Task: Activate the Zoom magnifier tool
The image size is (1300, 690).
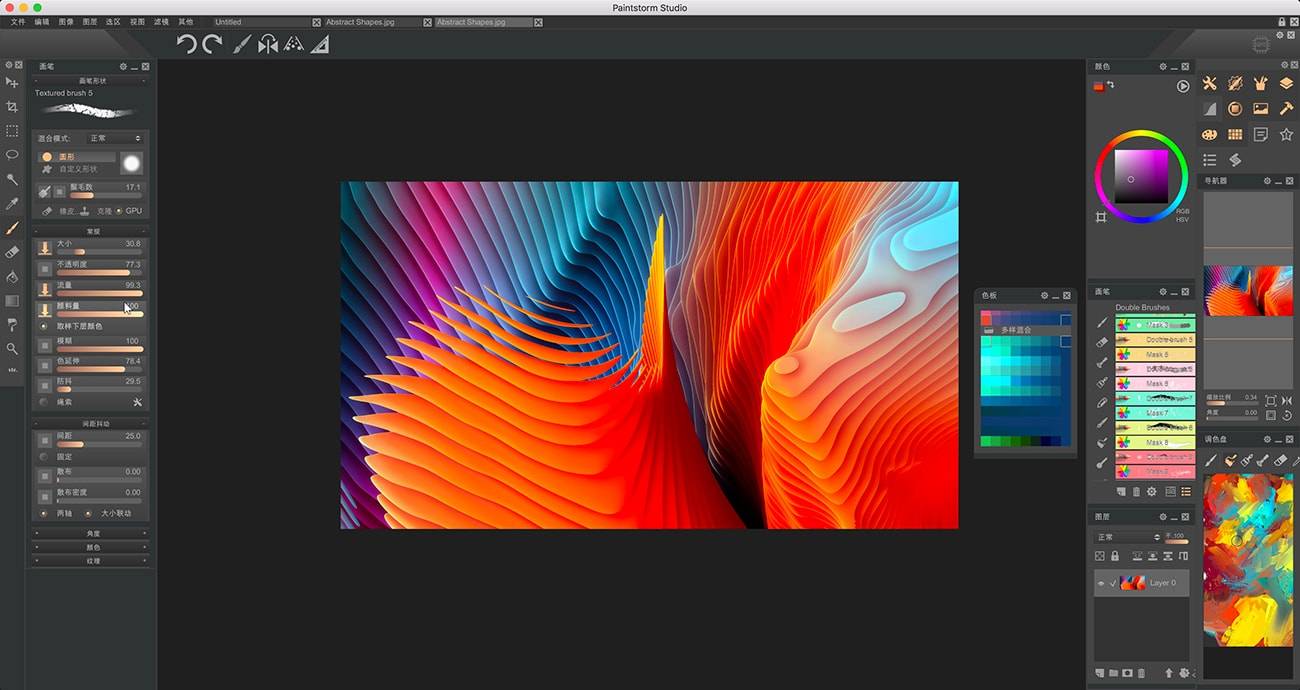Action: click(12, 349)
